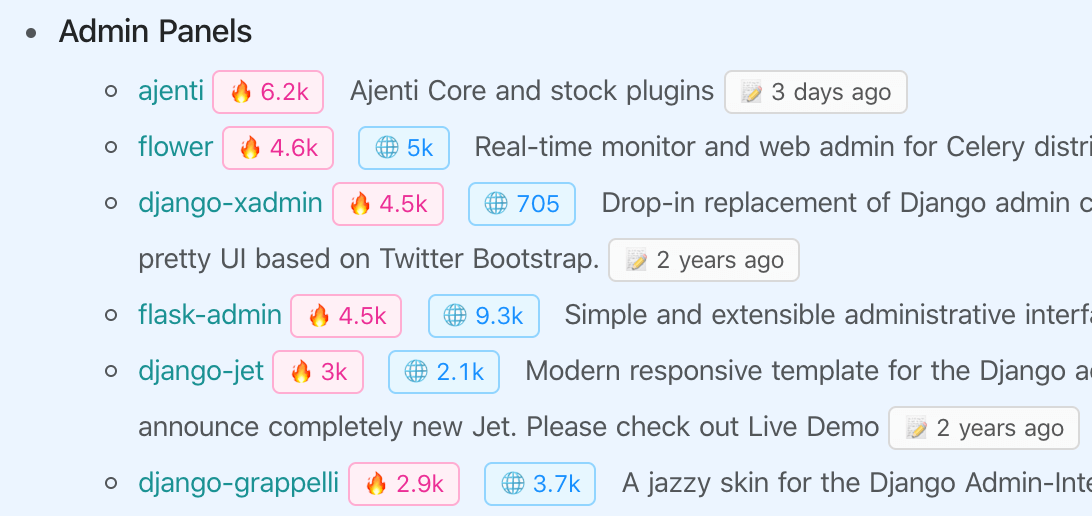Open the flask-admin link
Viewport: 1092px width, 516px height.
click(x=210, y=315)
